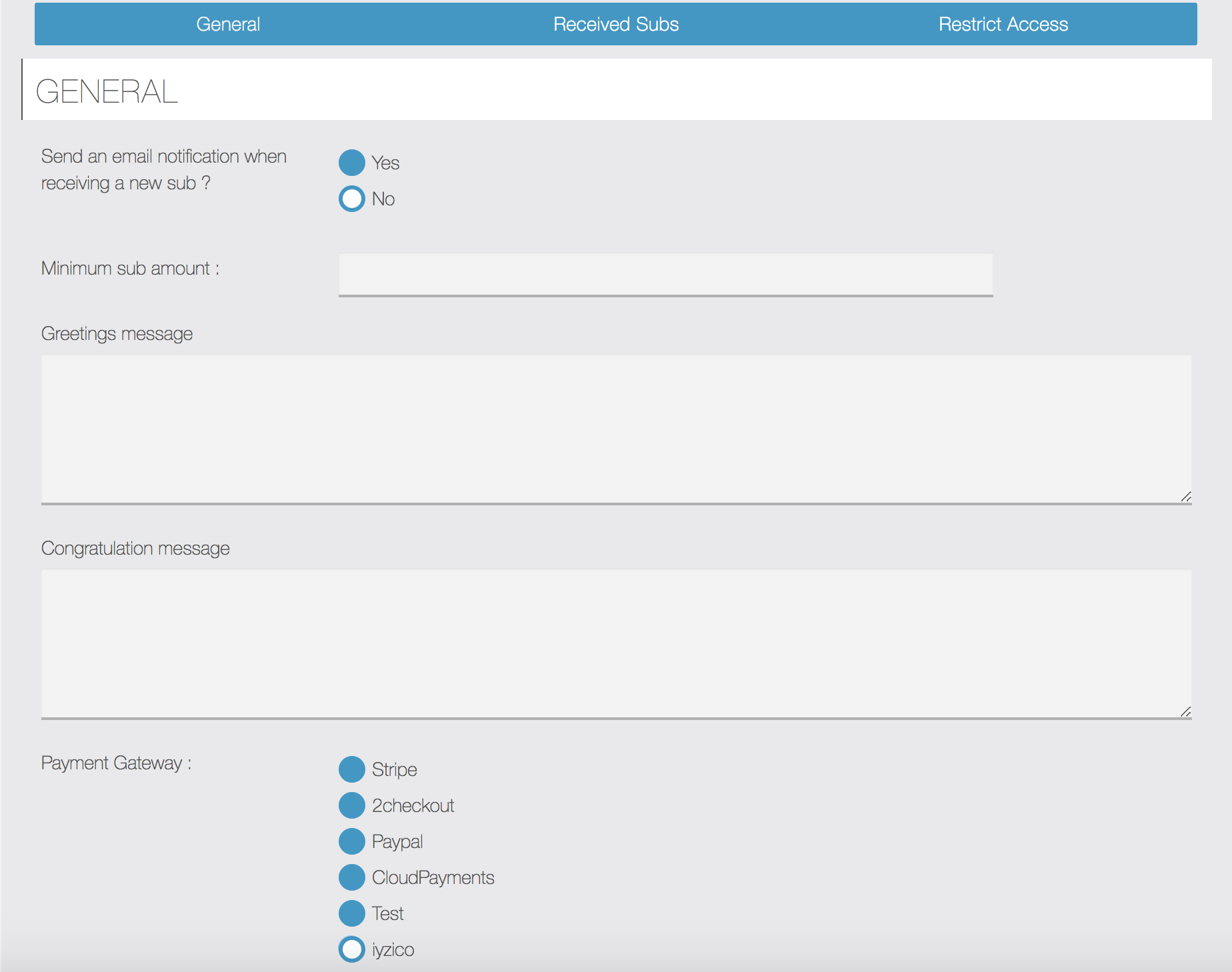Screen dimensions: 1232x972
Task: Click the Congratulation message text area
Action: (x=616, y=645)
